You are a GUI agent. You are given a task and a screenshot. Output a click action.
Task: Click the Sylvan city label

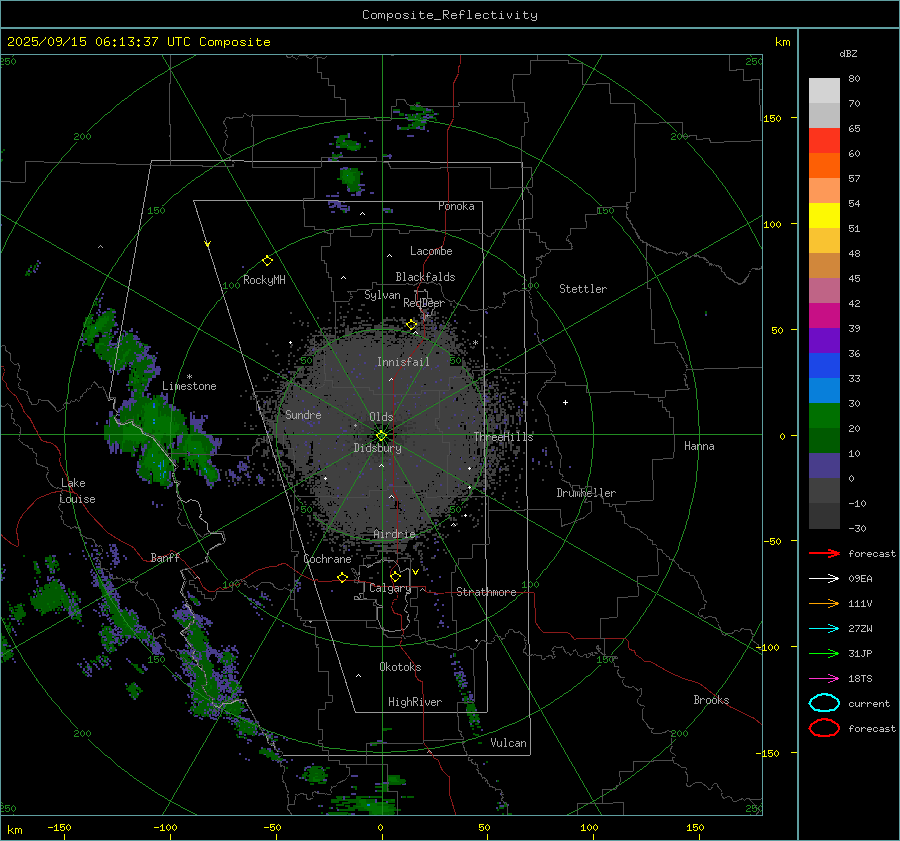click(382, 295)
